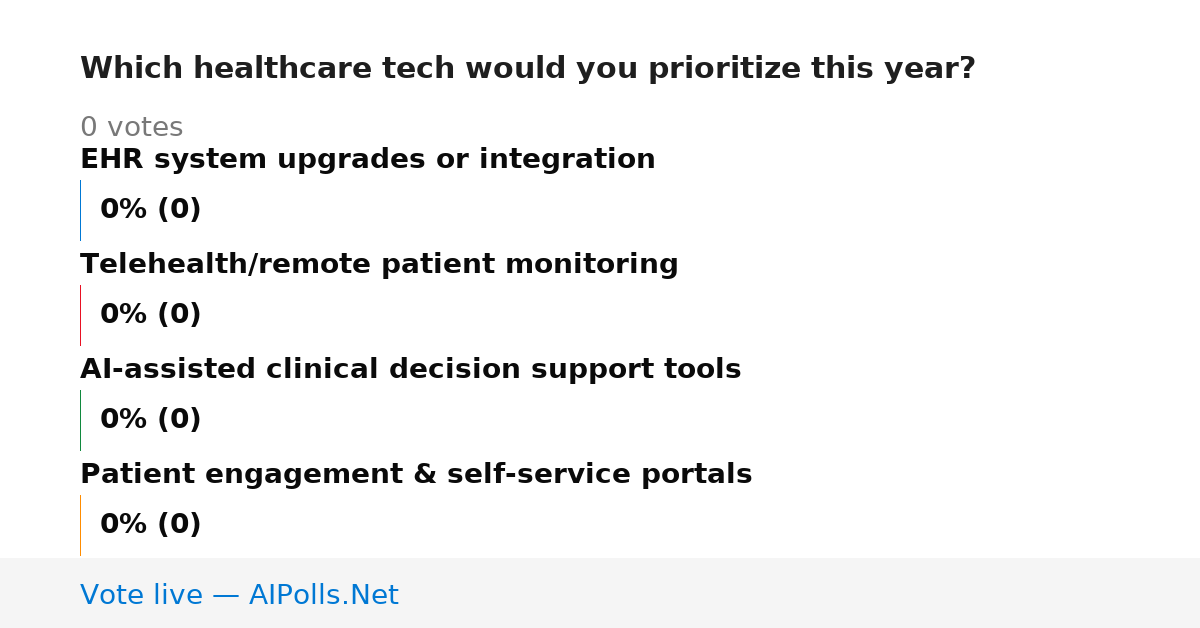Click the red bar under Telehealth option

pos(80,315)
